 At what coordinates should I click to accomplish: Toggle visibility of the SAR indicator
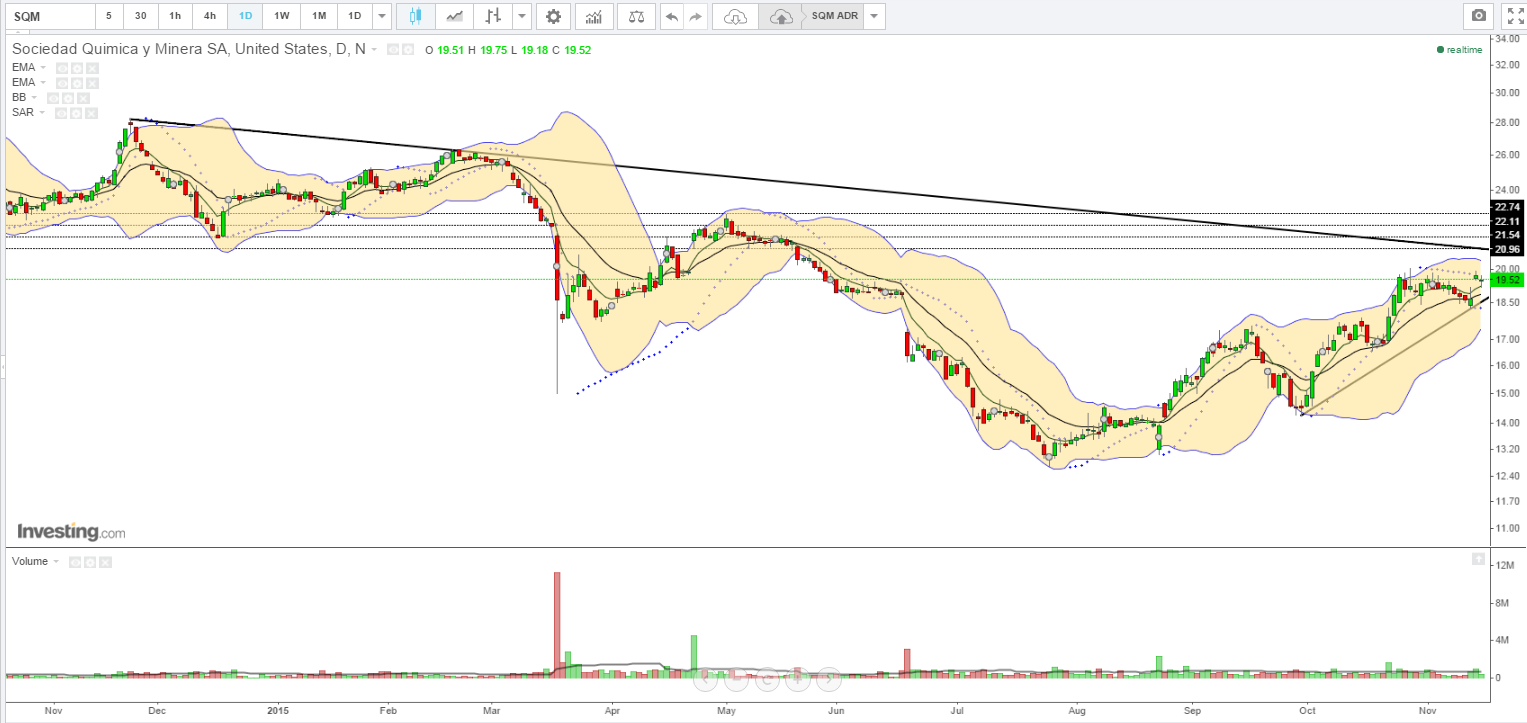[x=62, y=112]
